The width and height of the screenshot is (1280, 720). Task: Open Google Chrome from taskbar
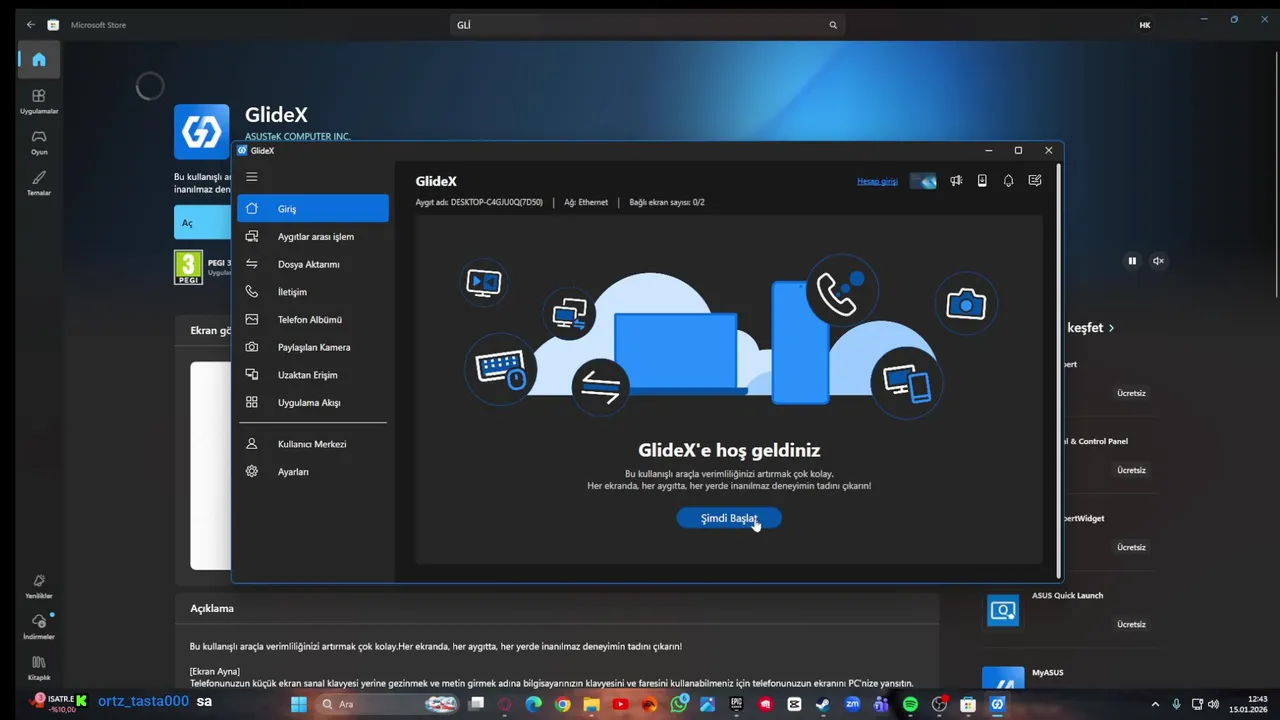tap(562, 704)
